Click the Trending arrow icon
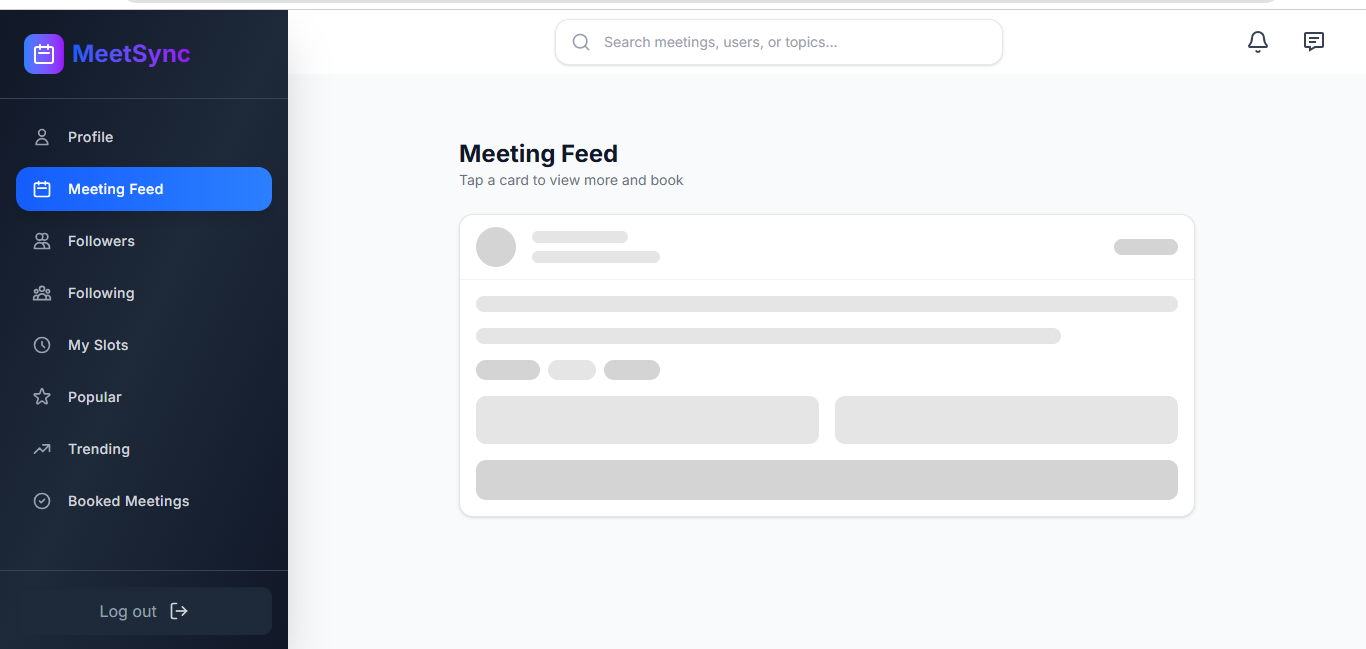This screenshot has height=649, width=1366. click(x=42, y=449)
